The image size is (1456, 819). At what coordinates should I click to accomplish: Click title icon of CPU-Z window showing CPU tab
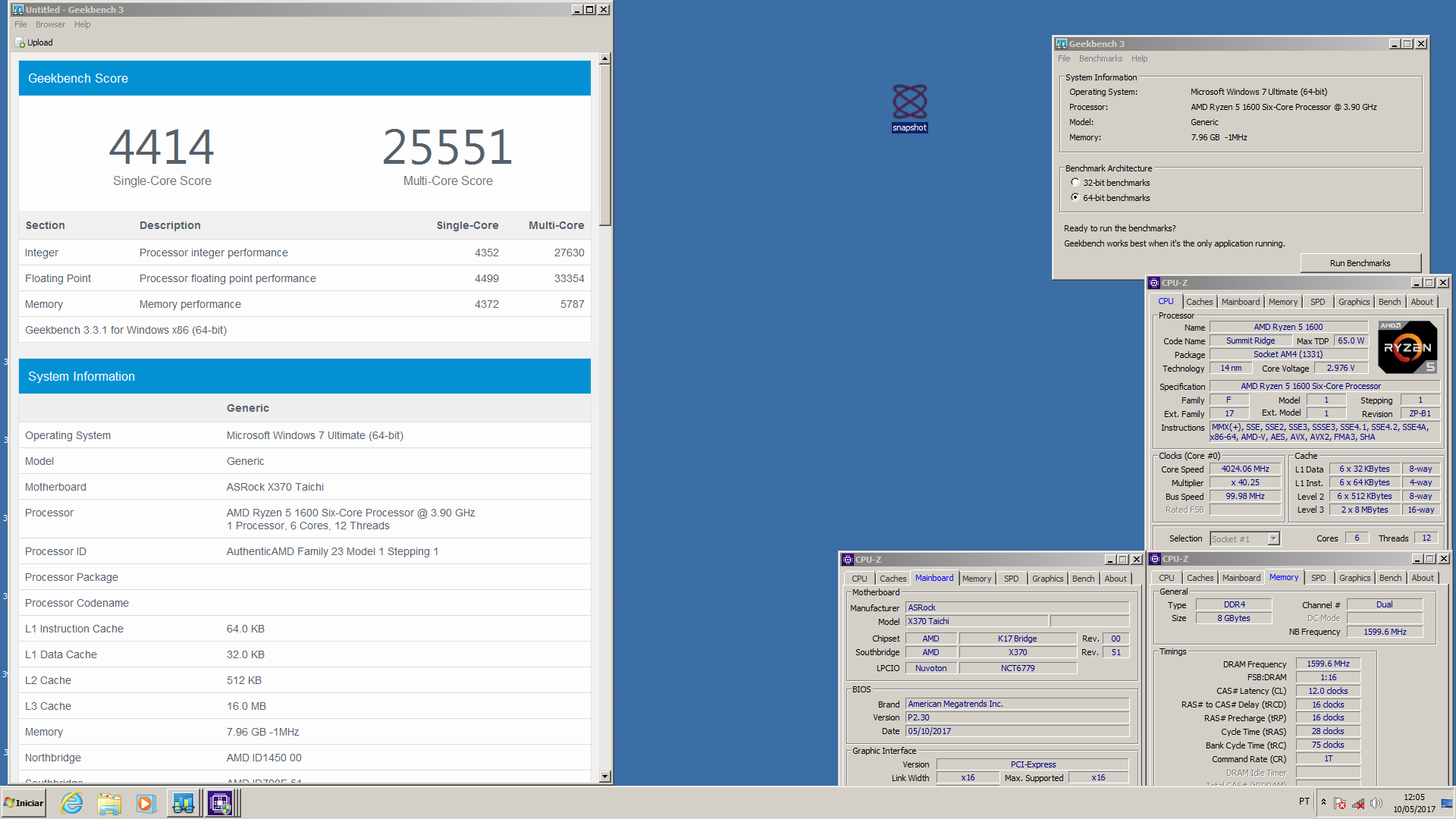(x=1154, y=283)
